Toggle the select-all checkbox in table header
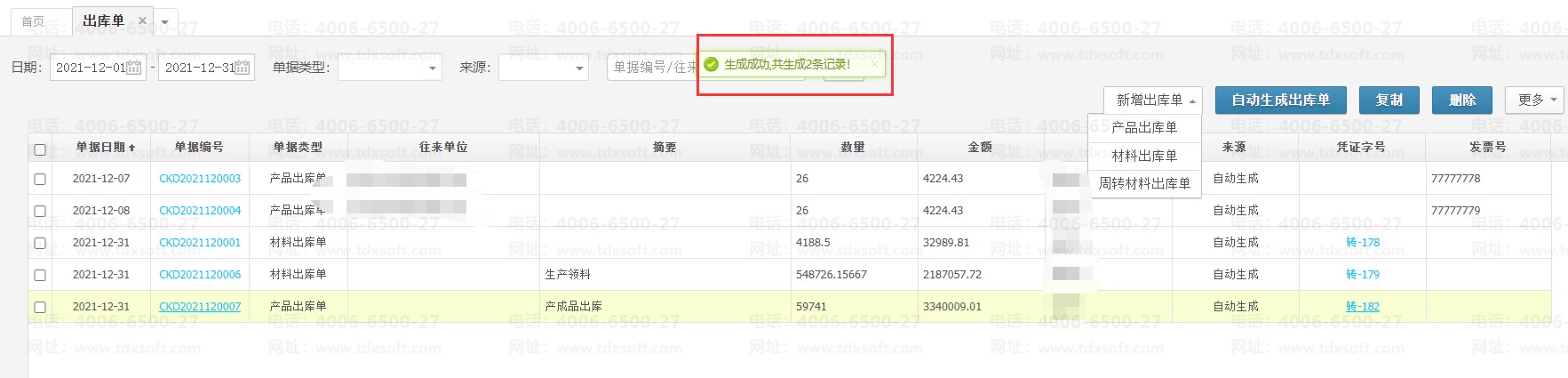Screen dimensions: 1568x378 coord(40,149)
